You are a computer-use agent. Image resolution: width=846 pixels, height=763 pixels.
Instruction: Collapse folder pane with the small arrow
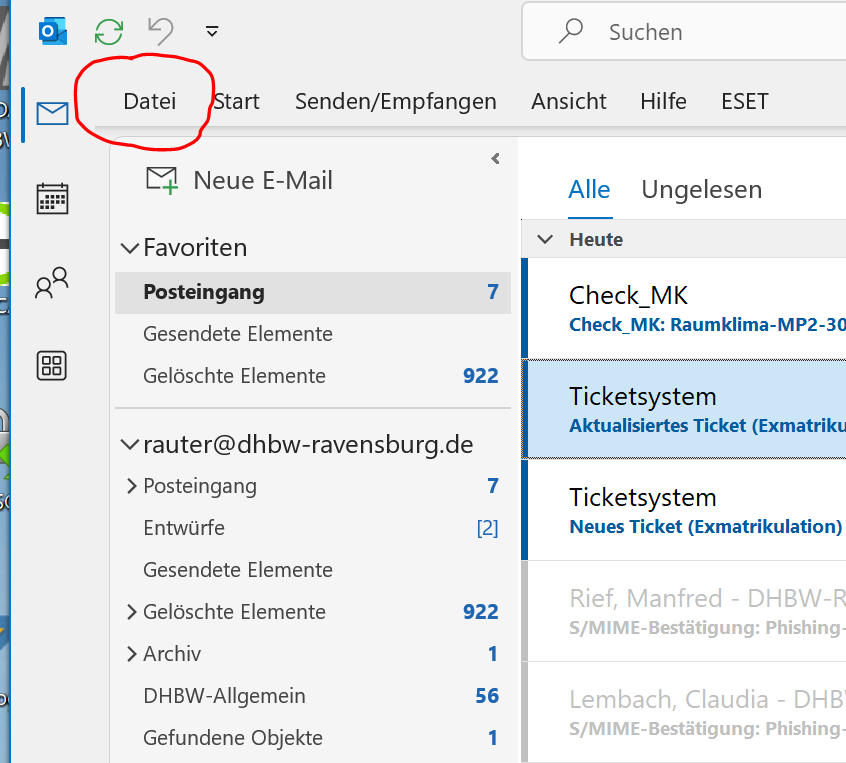click(495, 159)
